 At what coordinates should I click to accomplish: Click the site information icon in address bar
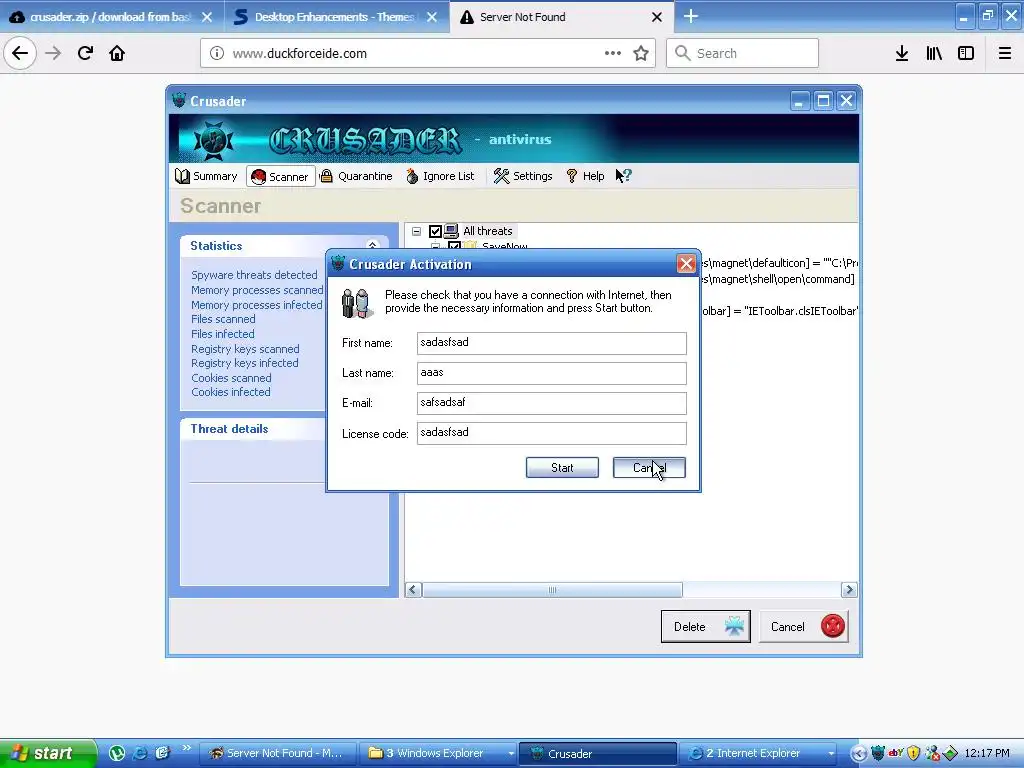coord(217,54)
